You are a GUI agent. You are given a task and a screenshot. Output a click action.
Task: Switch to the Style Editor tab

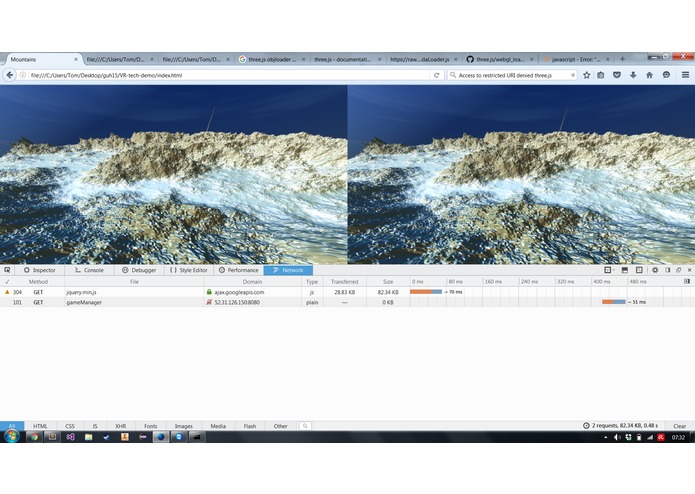point(189,270)
